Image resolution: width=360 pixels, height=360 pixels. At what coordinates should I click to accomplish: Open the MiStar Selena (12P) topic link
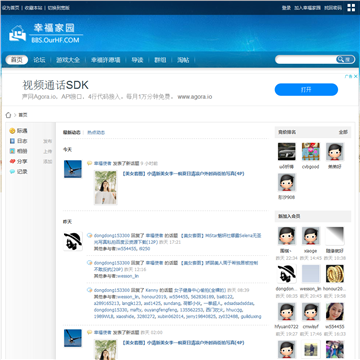[x=177, y=239]
